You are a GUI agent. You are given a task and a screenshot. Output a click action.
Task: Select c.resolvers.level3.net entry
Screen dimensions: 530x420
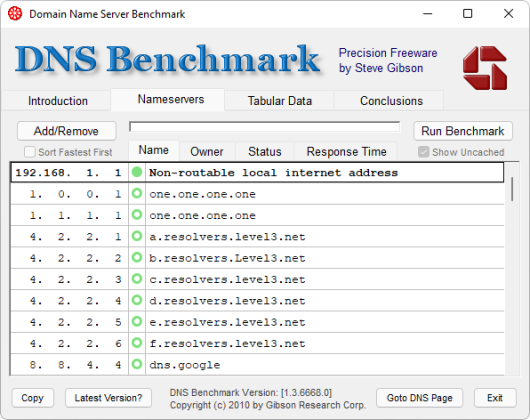(x=227, y=279)
